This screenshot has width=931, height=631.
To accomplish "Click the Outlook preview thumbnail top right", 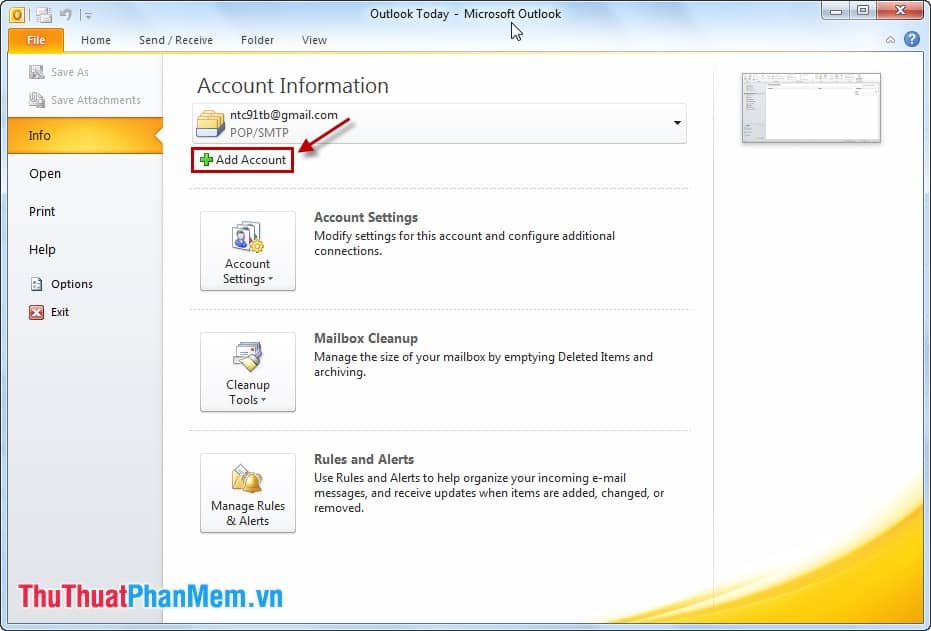I will tap(810, 107).
